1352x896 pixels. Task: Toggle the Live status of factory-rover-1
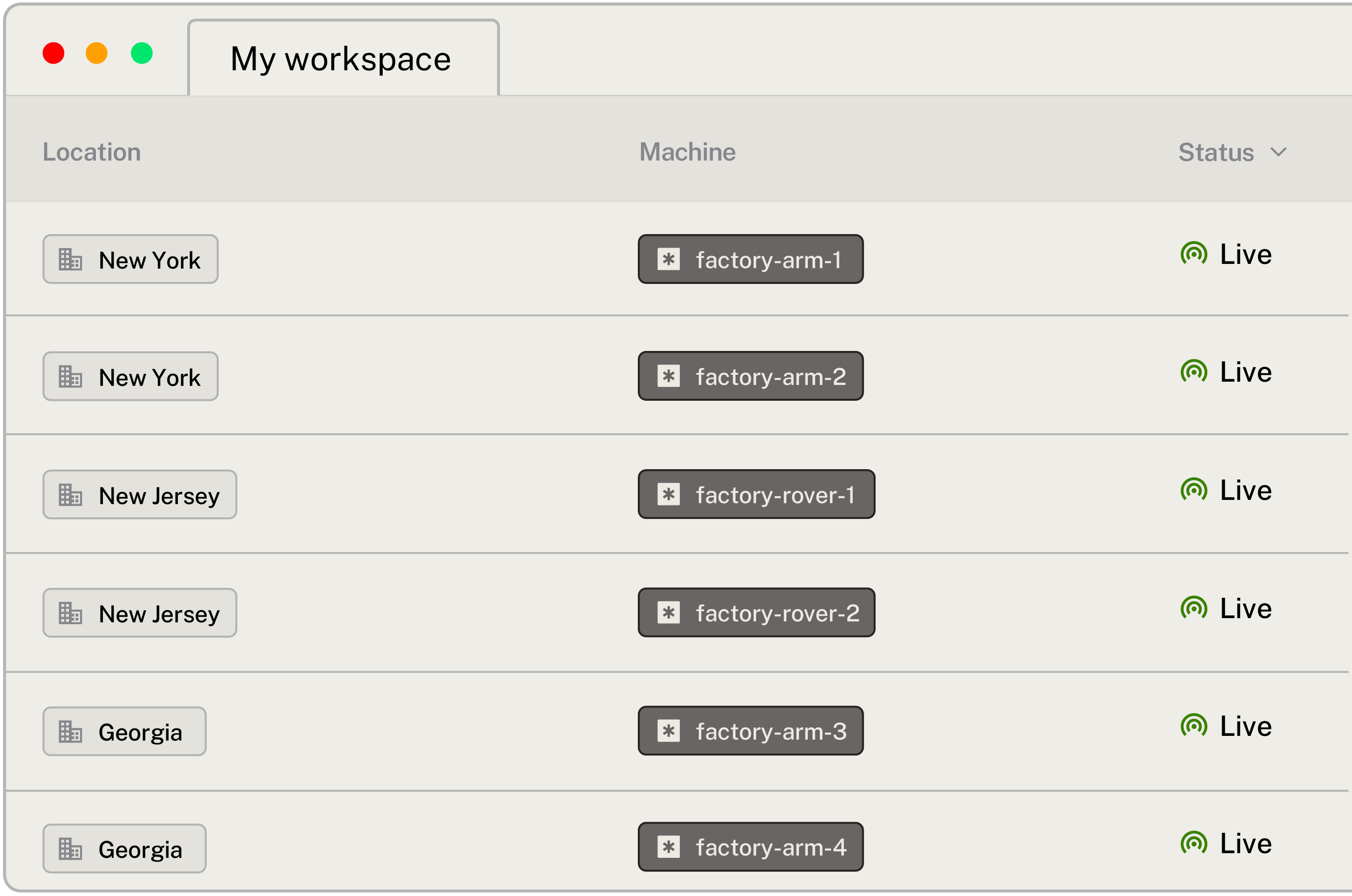(1193, 489)
